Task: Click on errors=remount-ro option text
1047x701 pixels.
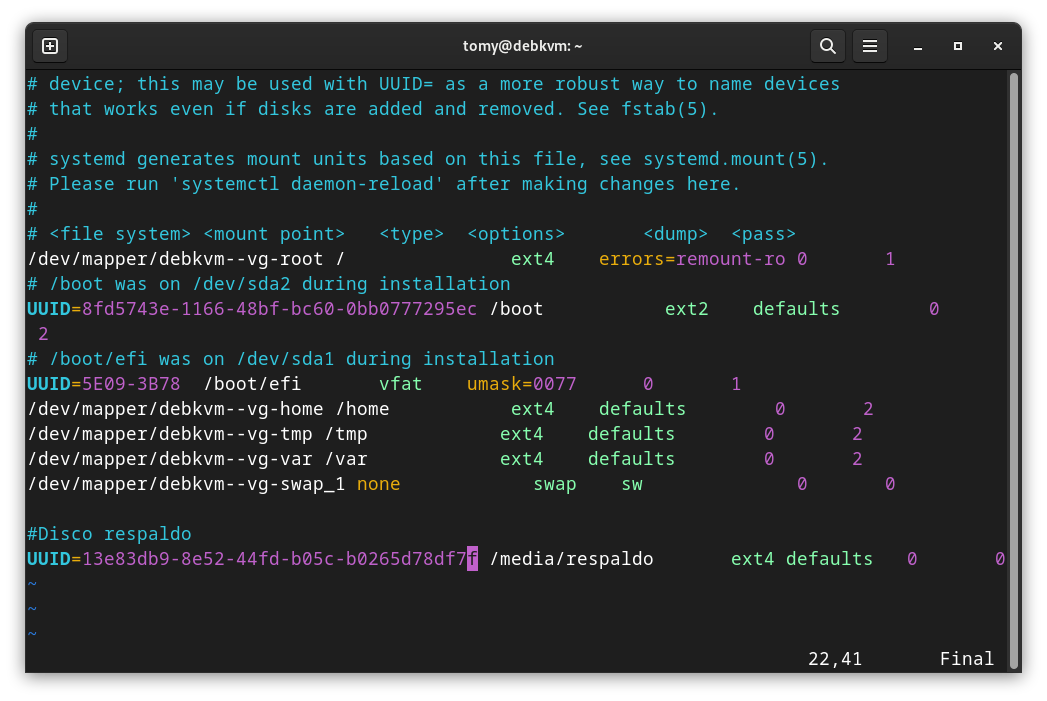Action: (691, 259)
